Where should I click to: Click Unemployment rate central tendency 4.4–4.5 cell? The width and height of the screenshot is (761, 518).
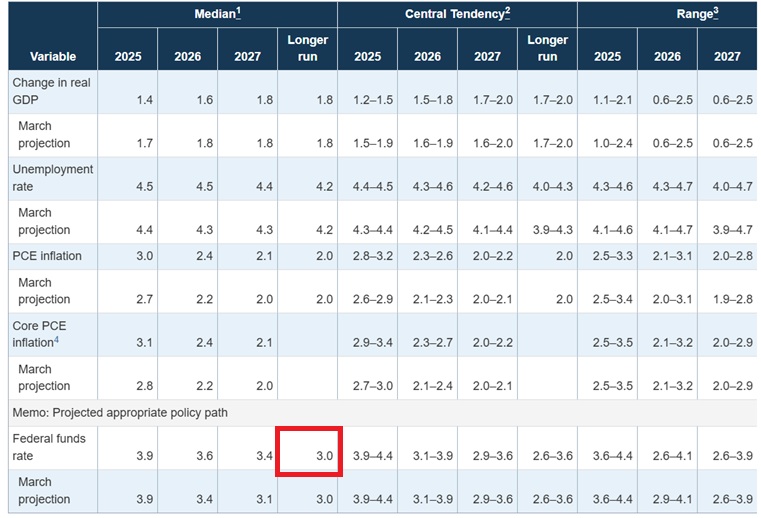(x=373, y=186)
